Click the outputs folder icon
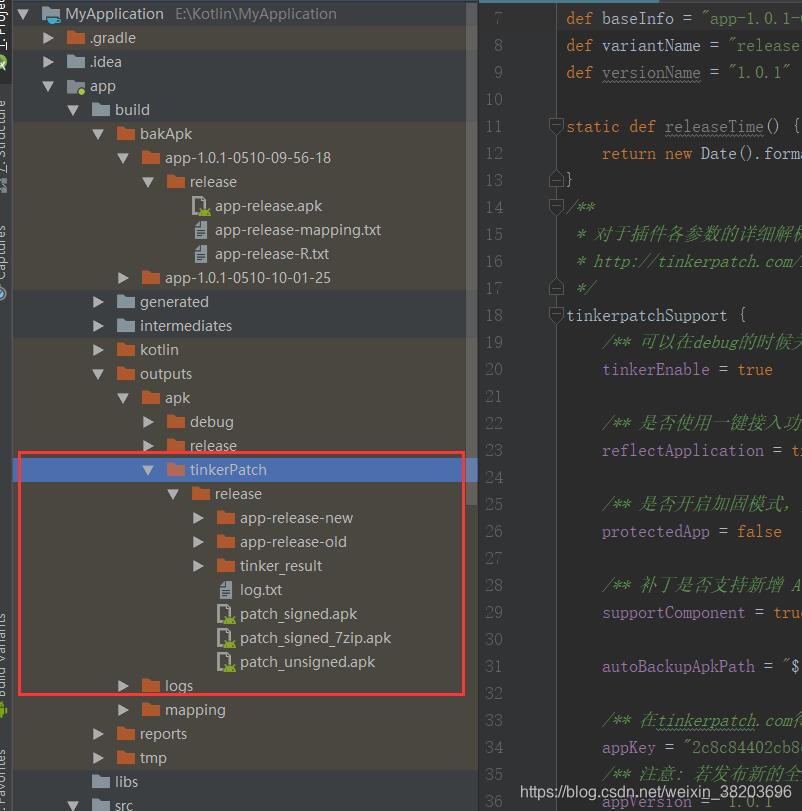Viewport: 802px width, 811px height. (x=126, y=373)
